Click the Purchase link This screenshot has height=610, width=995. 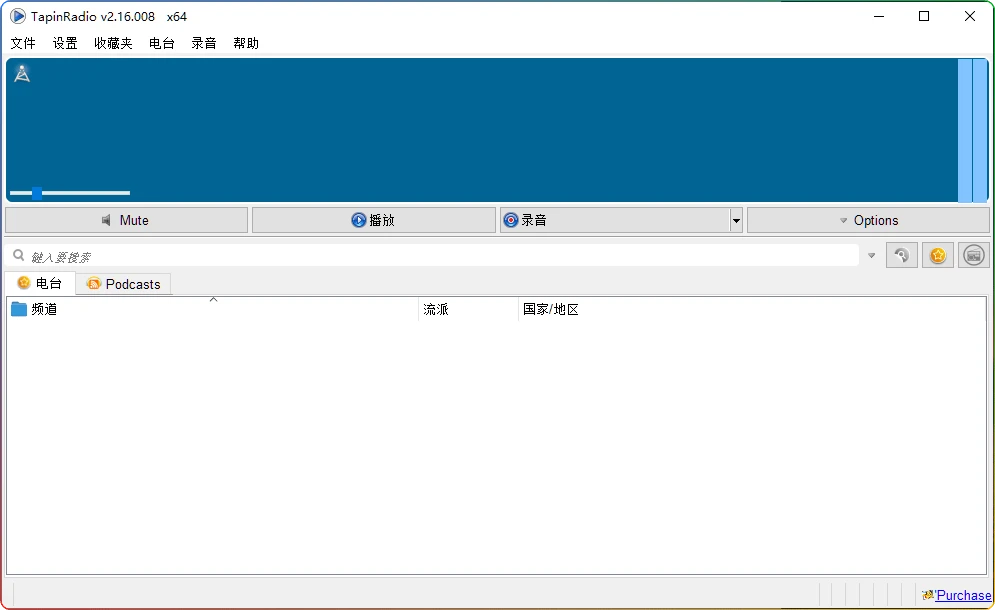click(963, 595)
